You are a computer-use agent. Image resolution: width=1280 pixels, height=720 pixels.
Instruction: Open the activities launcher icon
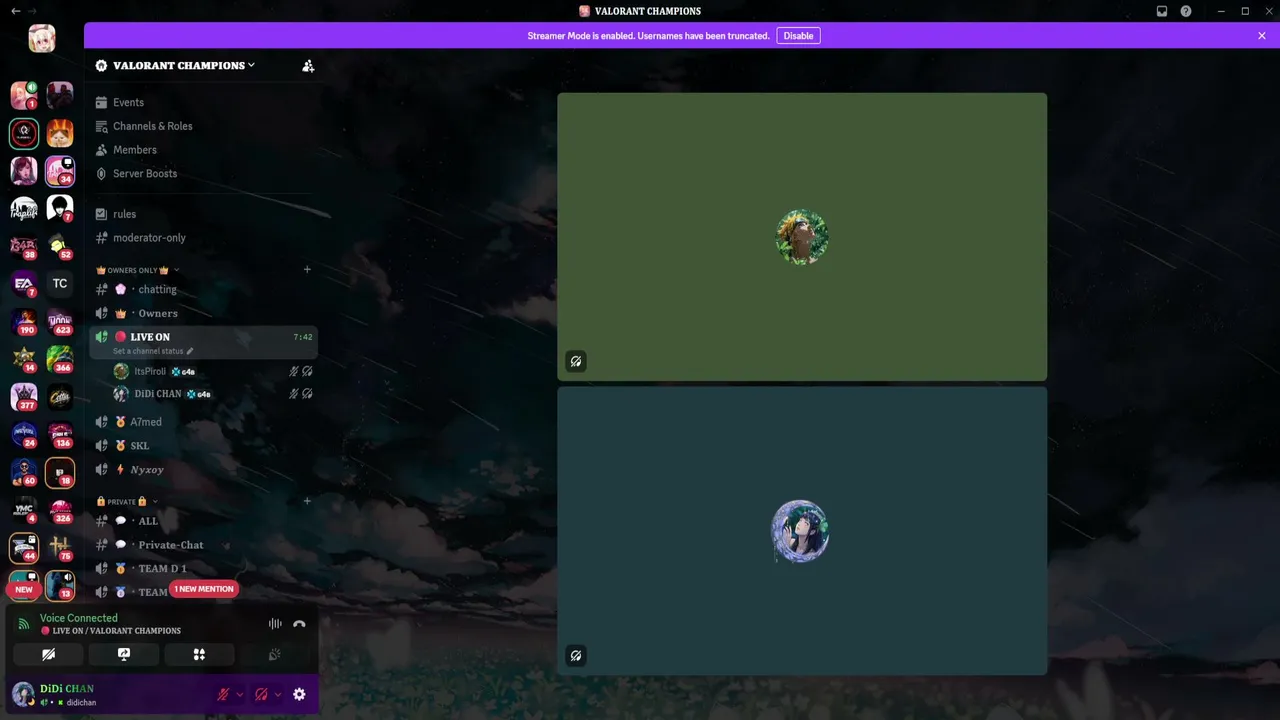[199, 654]
